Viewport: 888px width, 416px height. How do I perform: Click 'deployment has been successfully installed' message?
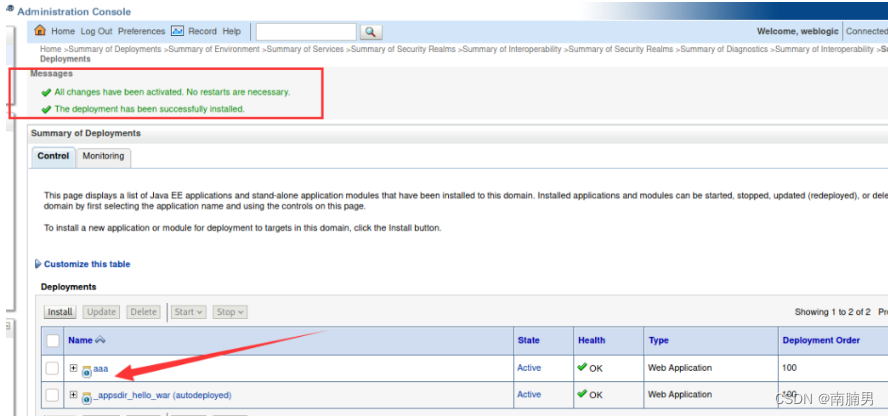[150, 109]
